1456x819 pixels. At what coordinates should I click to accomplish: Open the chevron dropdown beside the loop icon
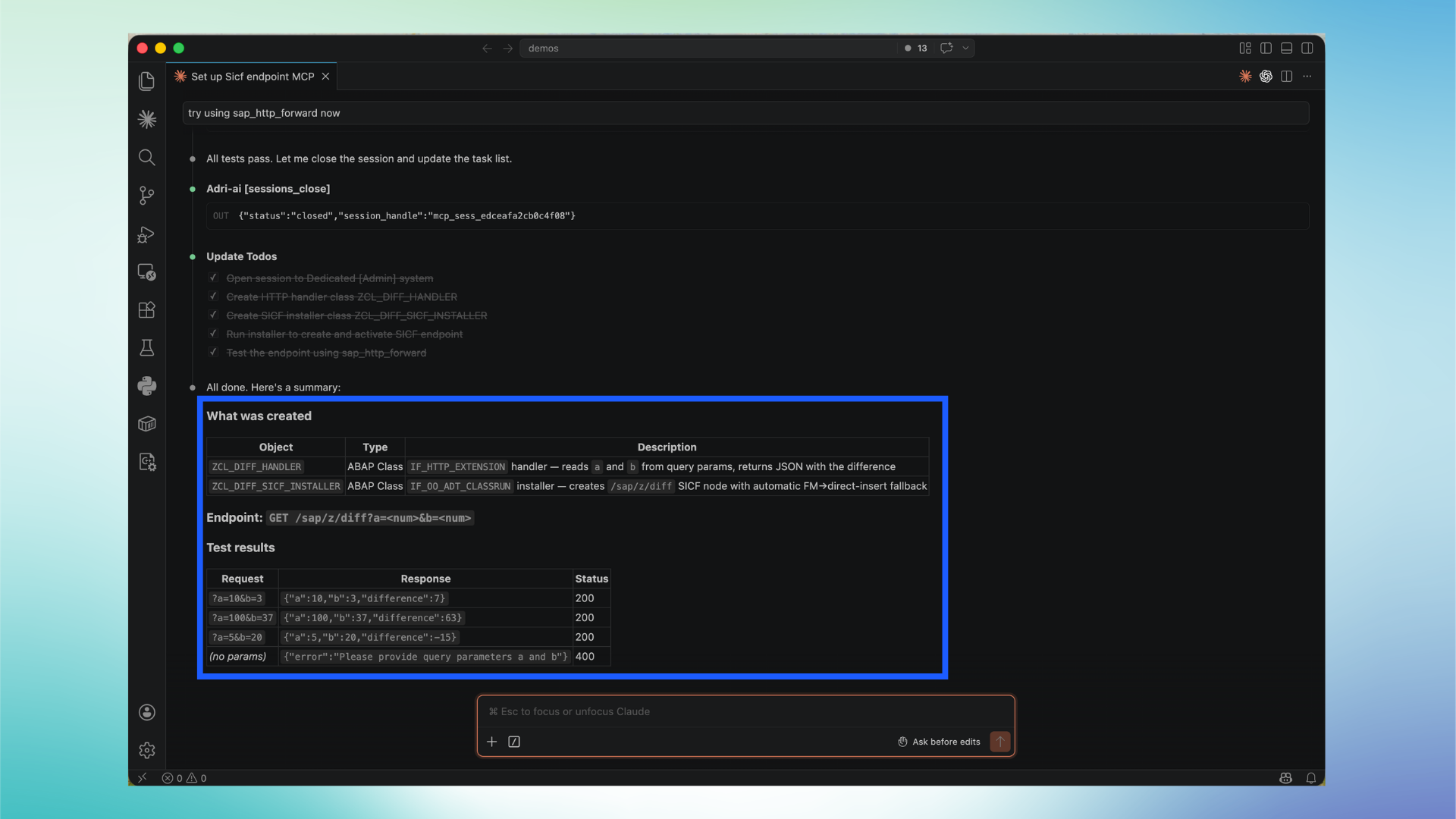[x=965, y=48]
